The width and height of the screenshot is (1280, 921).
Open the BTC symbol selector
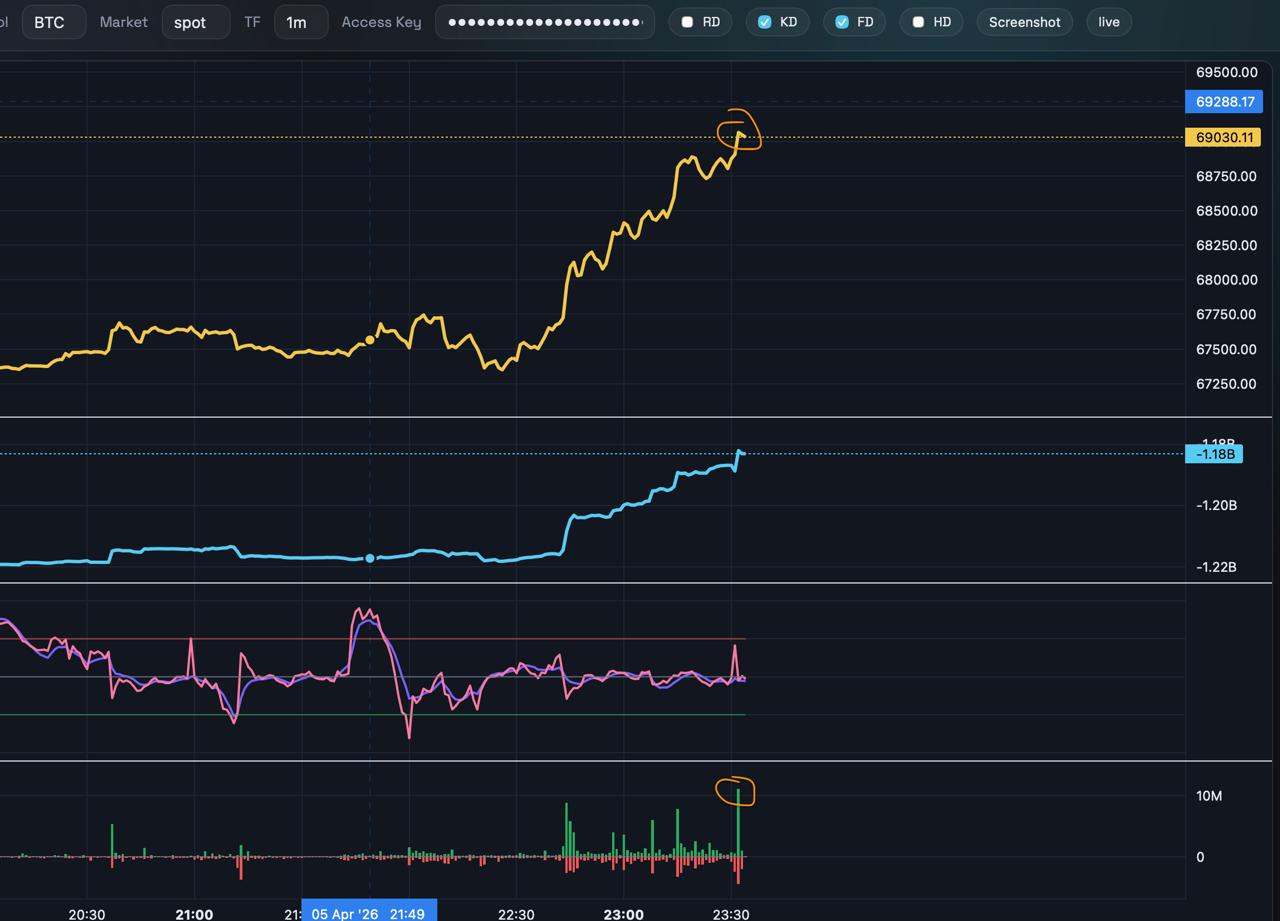(x=52, y=22)
